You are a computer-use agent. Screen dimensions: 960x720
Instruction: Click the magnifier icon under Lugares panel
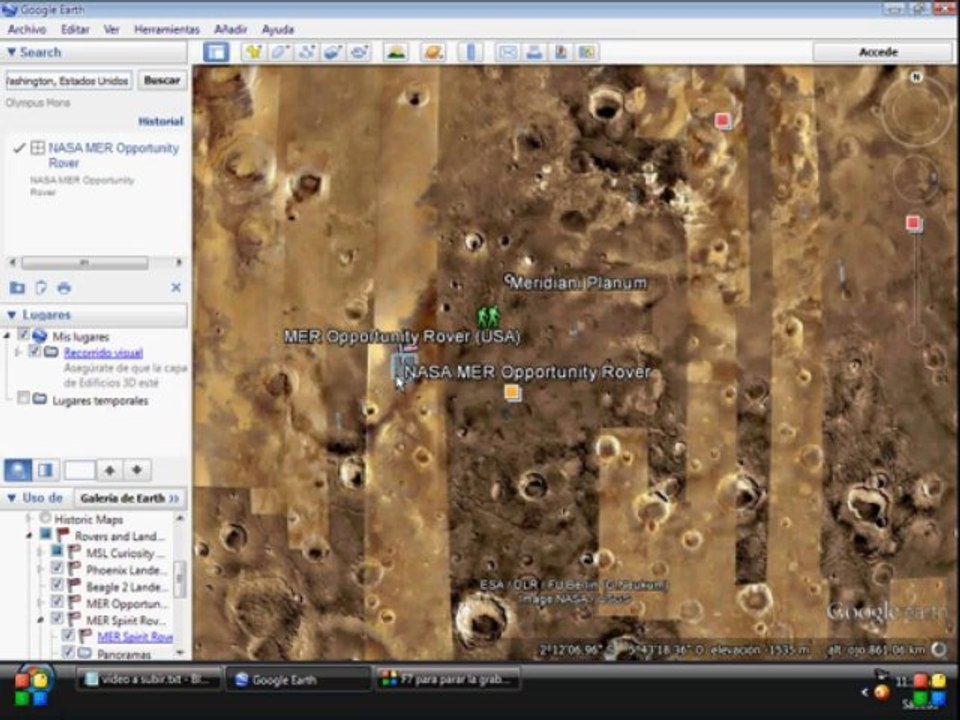(x=18, y=470)
